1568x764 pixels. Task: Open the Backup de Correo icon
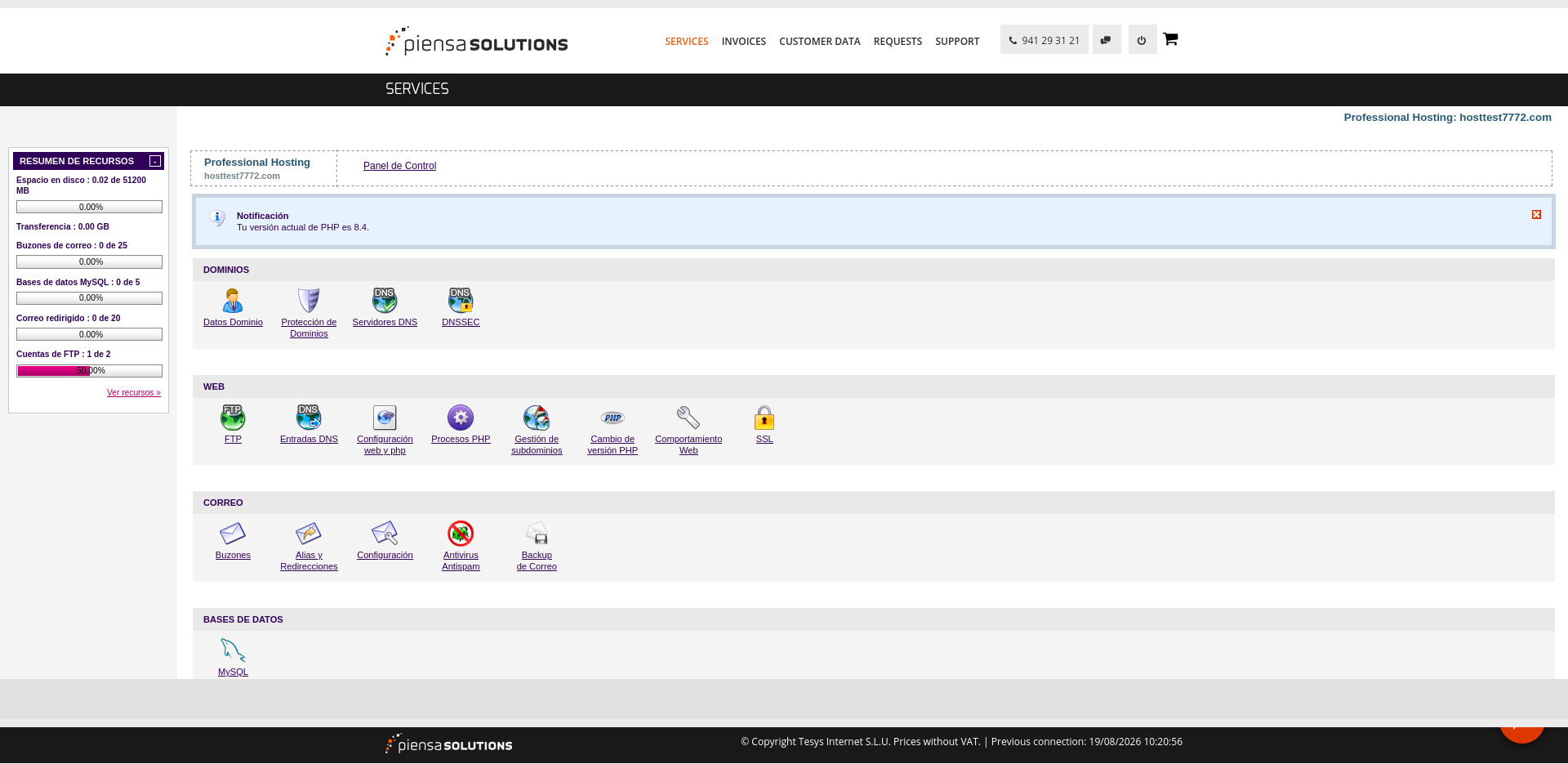pyautogui.click(x=537, y=534)
